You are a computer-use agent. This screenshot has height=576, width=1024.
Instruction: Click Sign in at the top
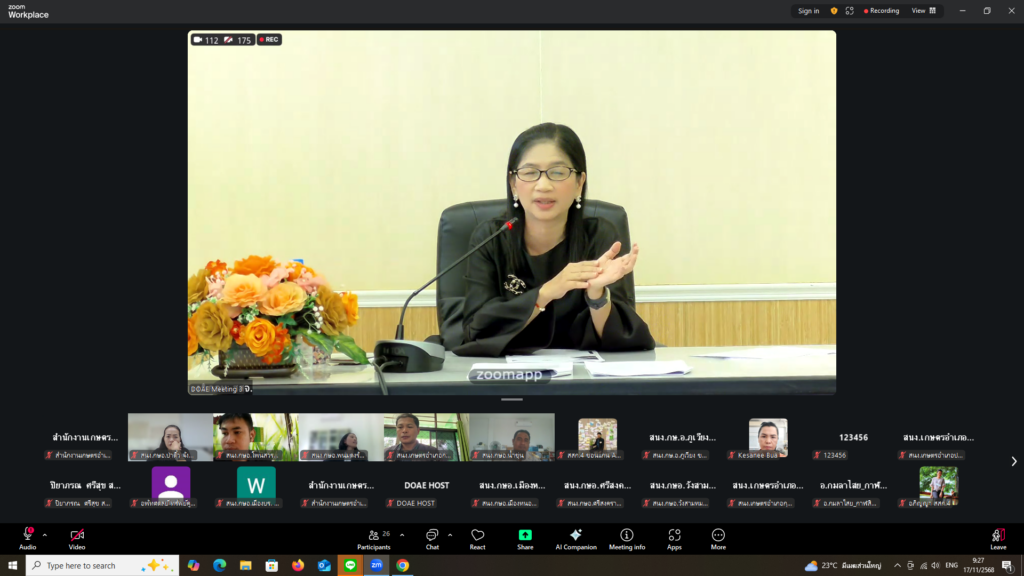coord(808,11)
